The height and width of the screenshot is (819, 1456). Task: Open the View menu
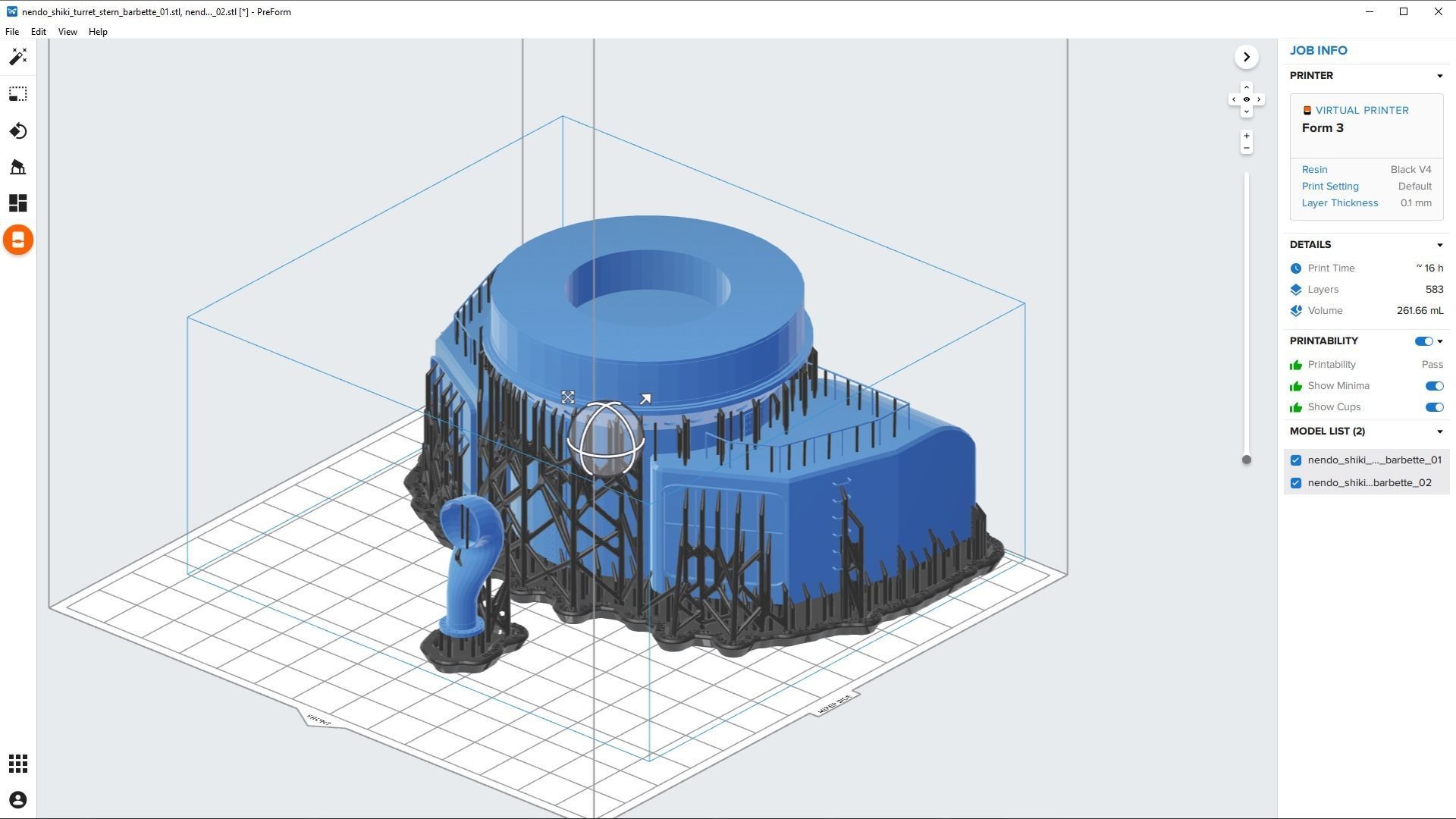click(x=67, y=32)
